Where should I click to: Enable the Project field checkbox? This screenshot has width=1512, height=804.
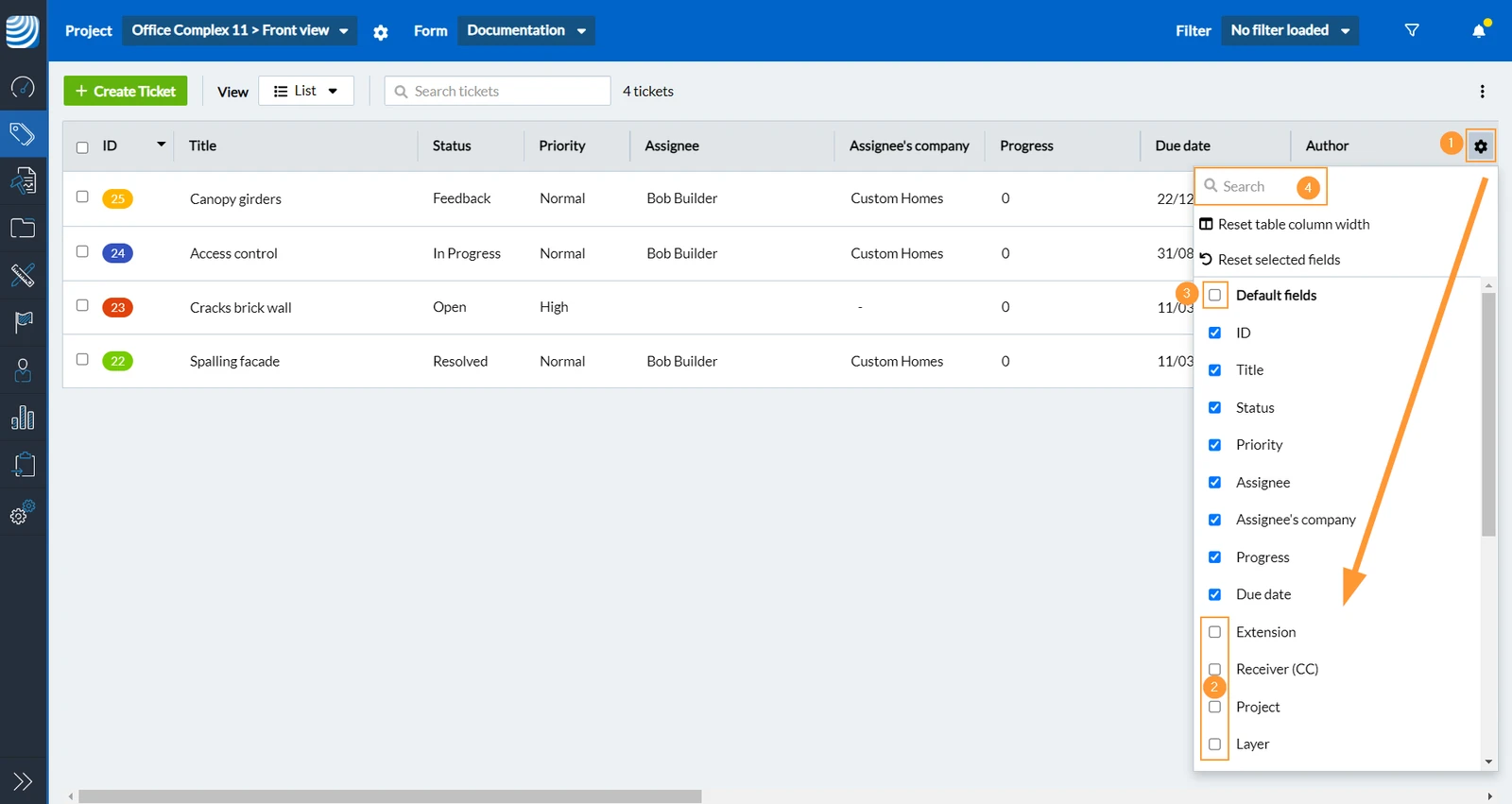click(x=1215, y=707)
